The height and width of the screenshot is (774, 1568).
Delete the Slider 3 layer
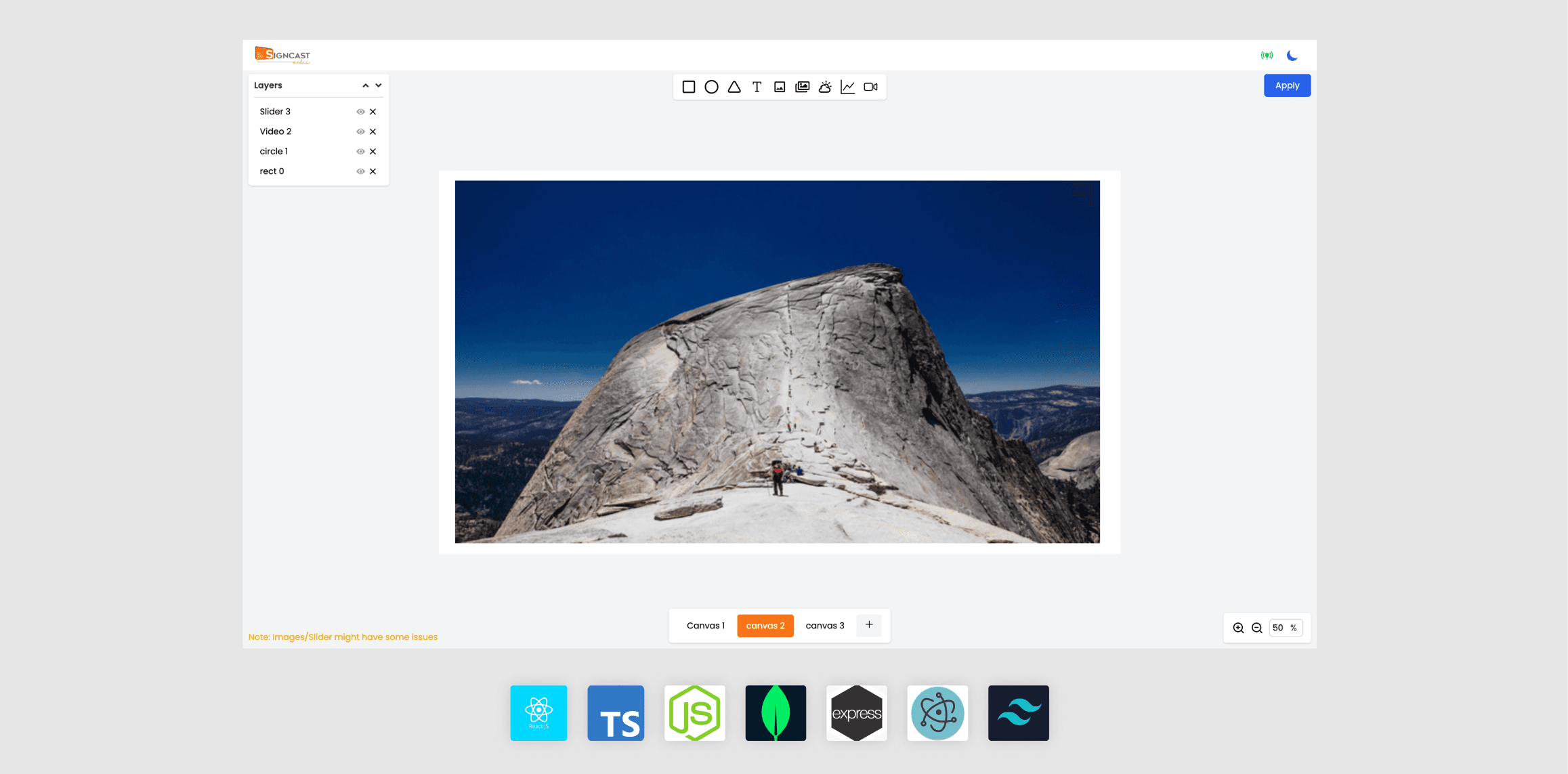click(x=373, y=112)
